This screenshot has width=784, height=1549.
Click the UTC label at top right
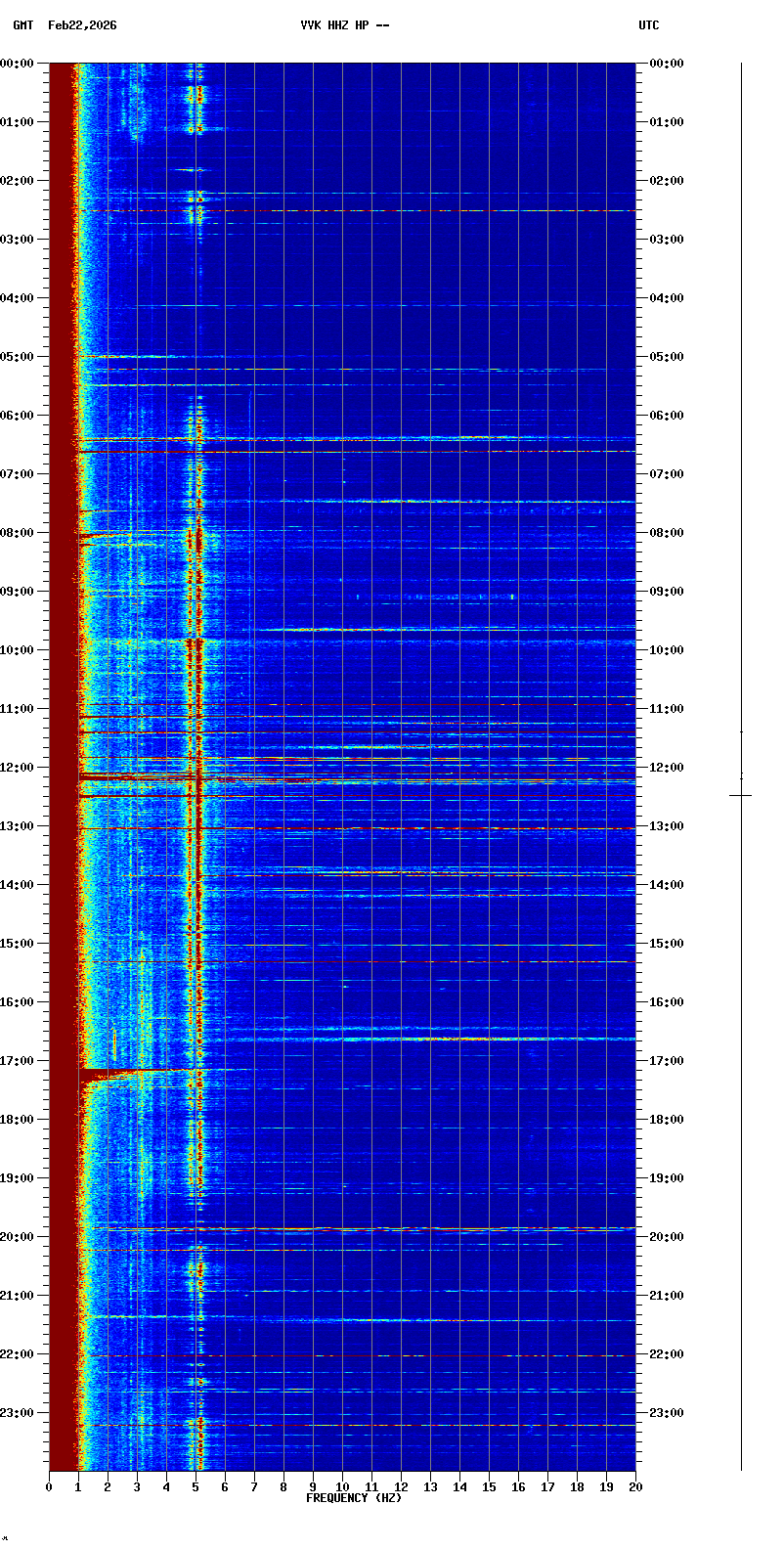click(649, 25)
